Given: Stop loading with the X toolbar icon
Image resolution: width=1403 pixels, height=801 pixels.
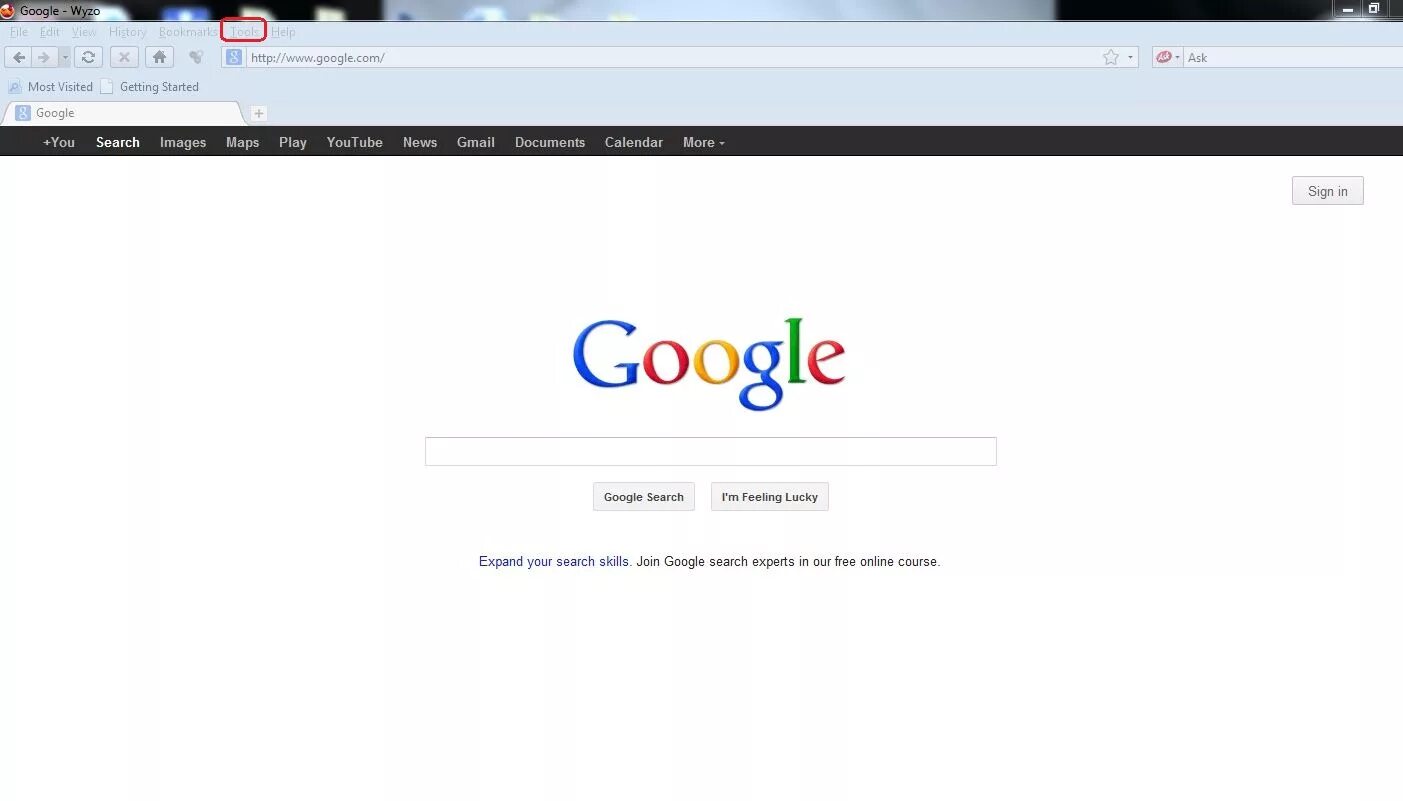Looking at the screenshot, I should tap(124, 57).
